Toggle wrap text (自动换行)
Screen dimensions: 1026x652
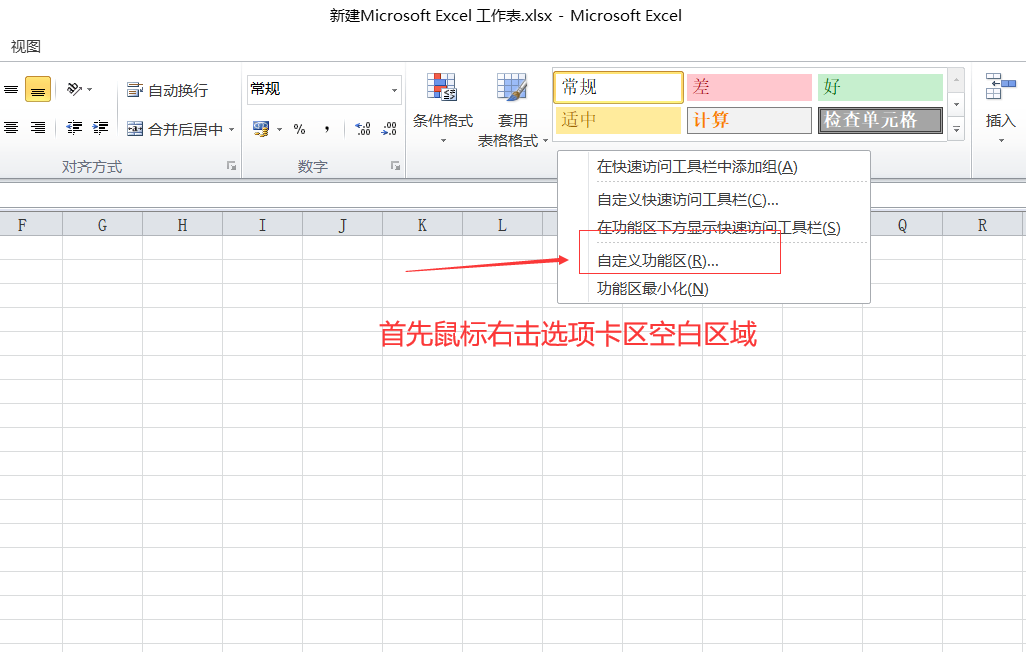coord(168,90)
